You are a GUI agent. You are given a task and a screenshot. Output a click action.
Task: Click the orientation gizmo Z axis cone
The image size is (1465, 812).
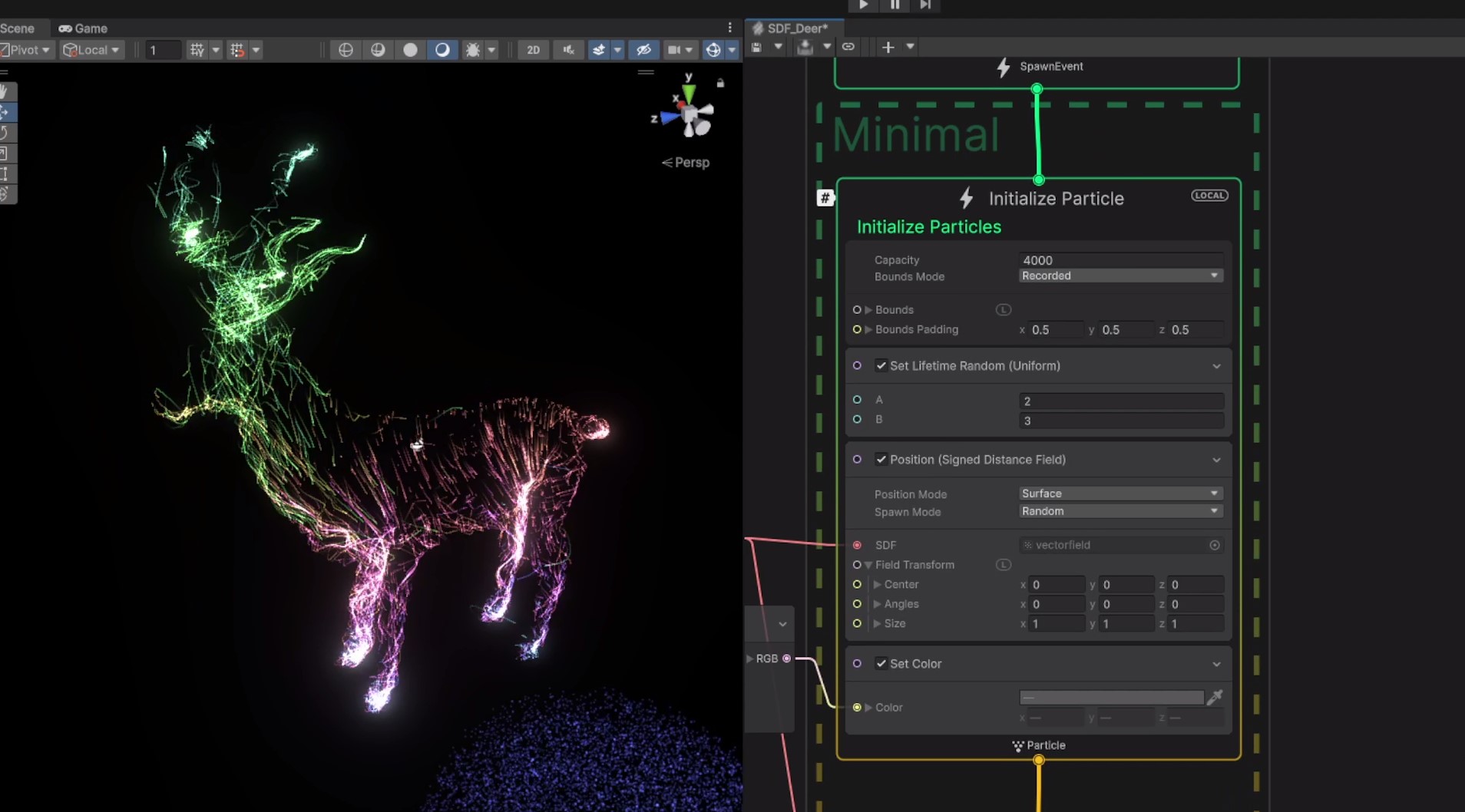[670, 117]
